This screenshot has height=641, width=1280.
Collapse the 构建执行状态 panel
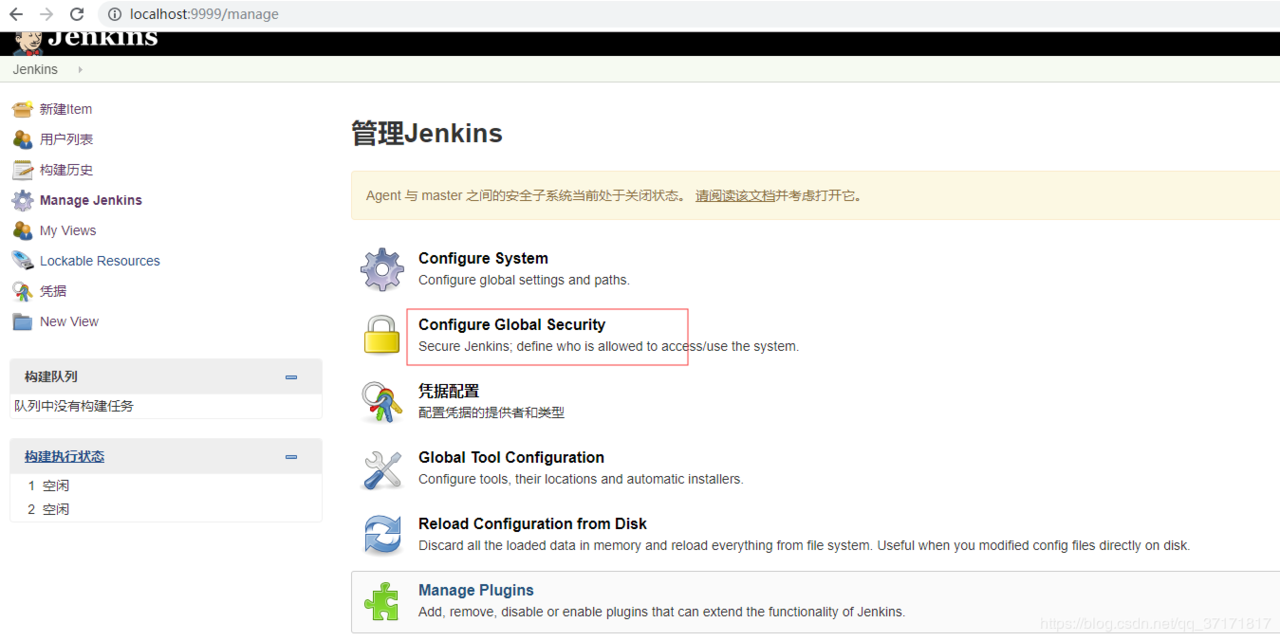tap(291, 457)
